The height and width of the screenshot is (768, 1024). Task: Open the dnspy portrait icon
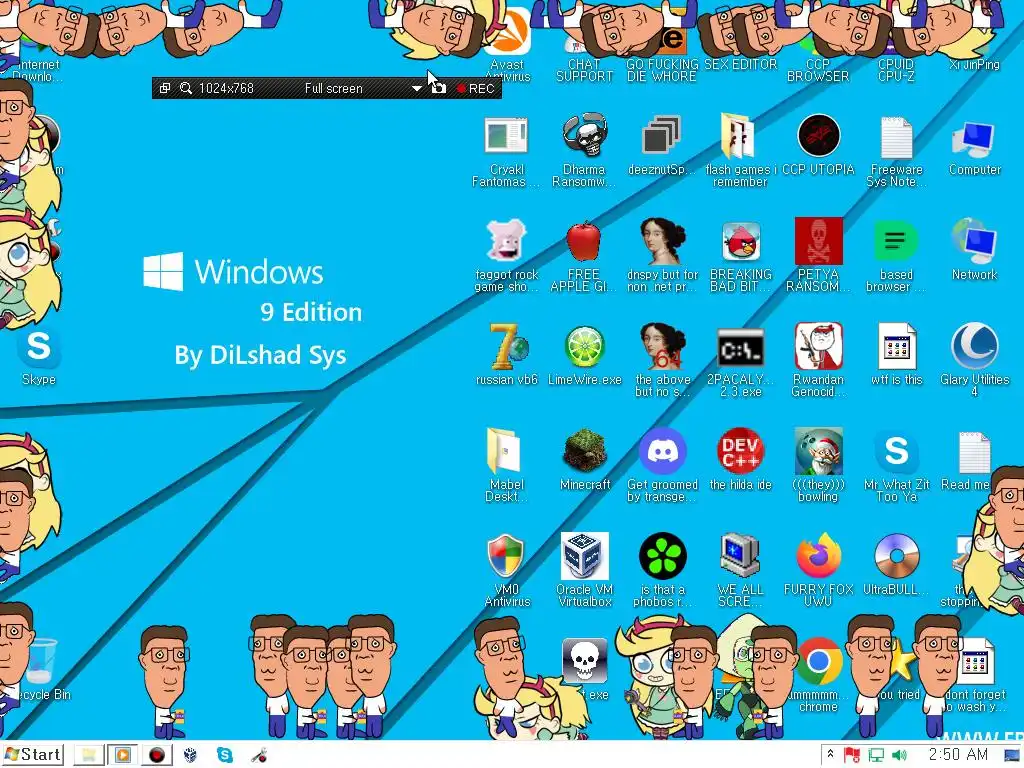coord(662,240)
